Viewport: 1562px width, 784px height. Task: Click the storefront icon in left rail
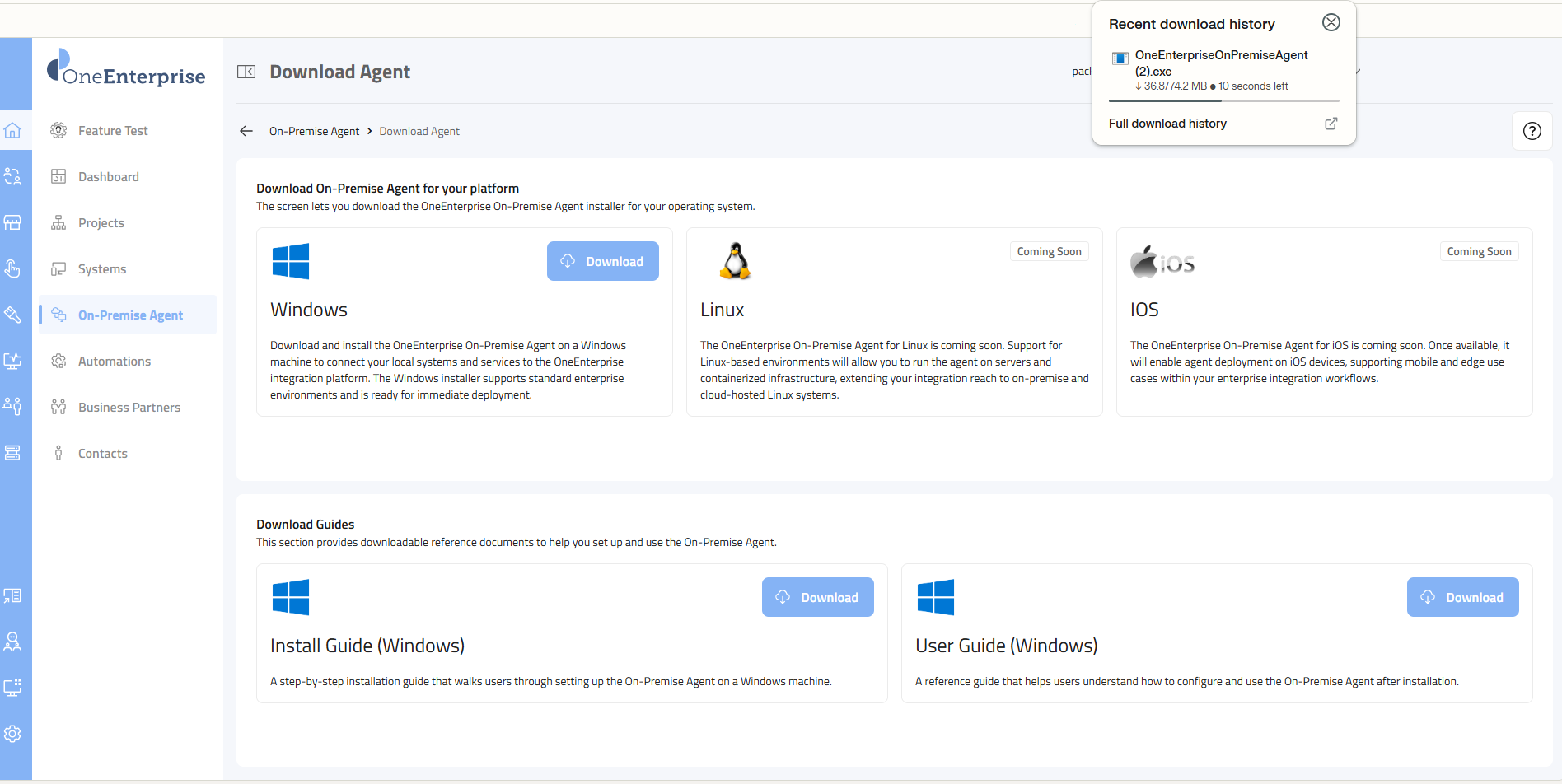12,223
